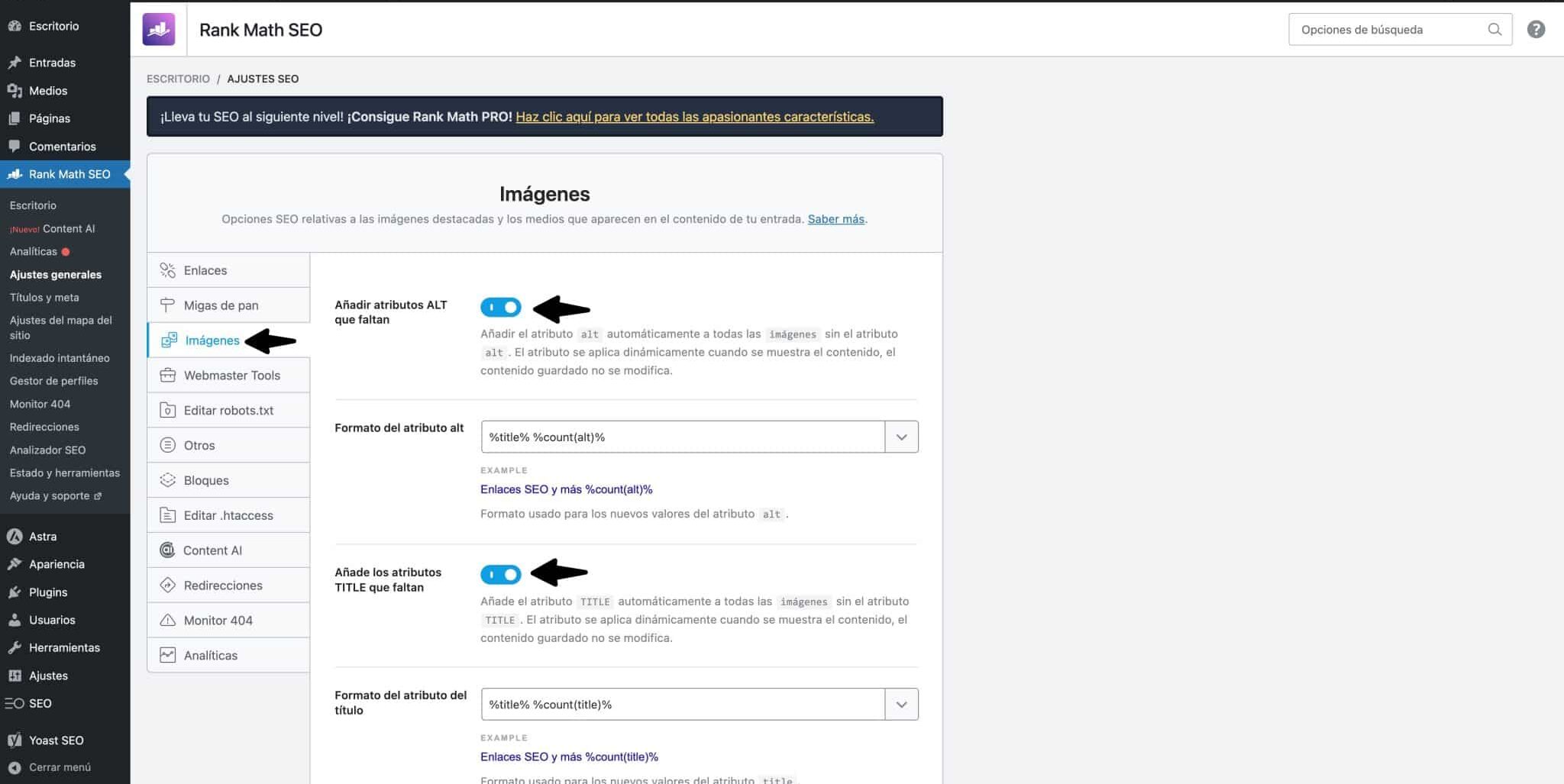Open Webmaster Tools briefcase icon
1564x784 pixels.
[x=167, y=376]
